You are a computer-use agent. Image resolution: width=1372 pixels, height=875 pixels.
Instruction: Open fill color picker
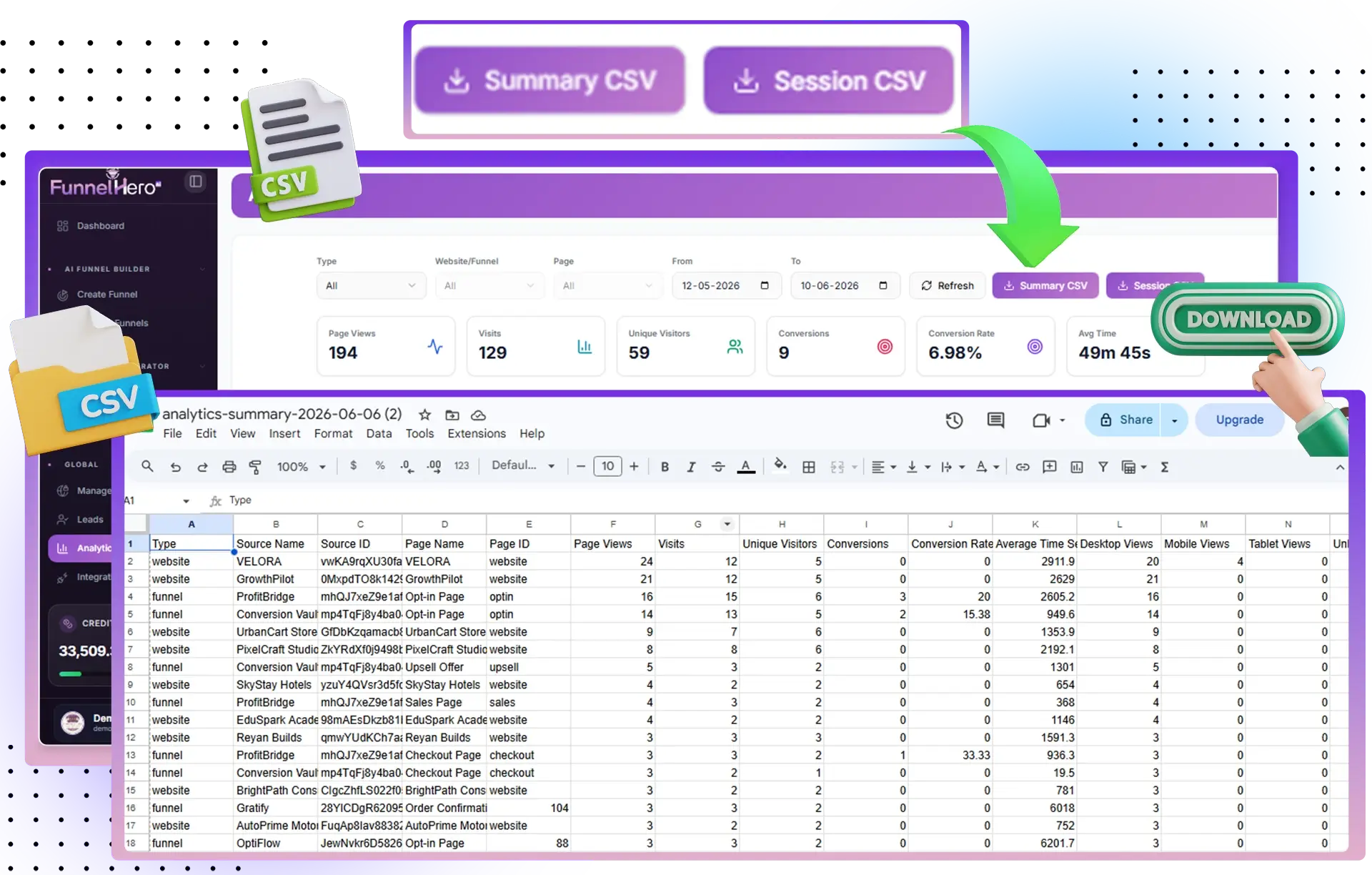[x=780, y=465]
